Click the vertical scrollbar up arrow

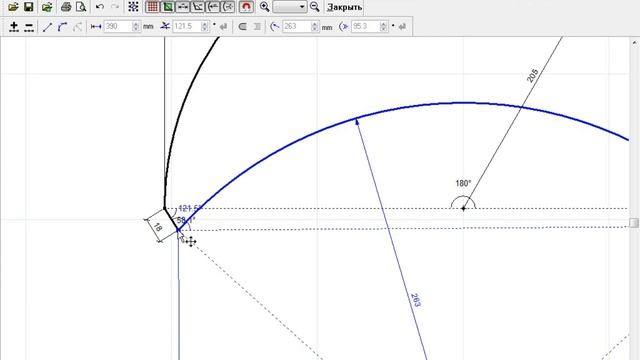pyautogui.click(x=634, y=42)
